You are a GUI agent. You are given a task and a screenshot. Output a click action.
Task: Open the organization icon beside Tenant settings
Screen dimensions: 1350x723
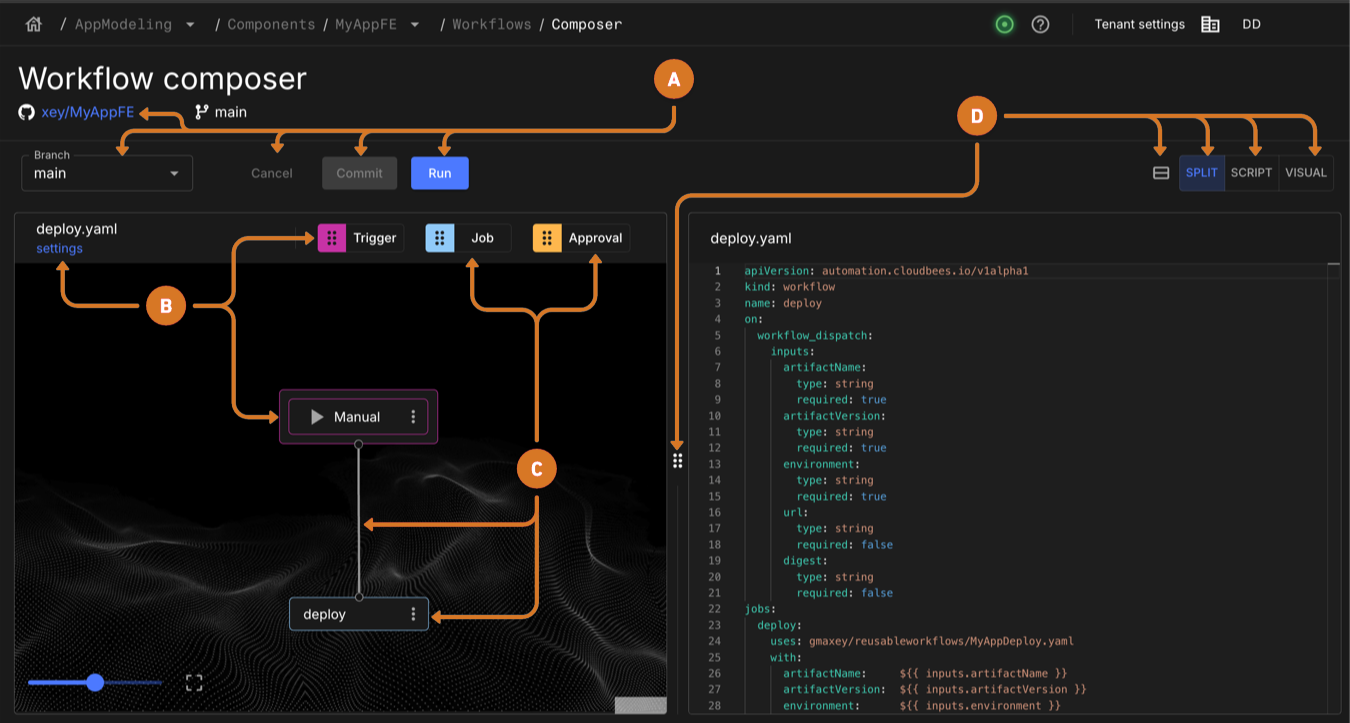tap(1210, 23)
